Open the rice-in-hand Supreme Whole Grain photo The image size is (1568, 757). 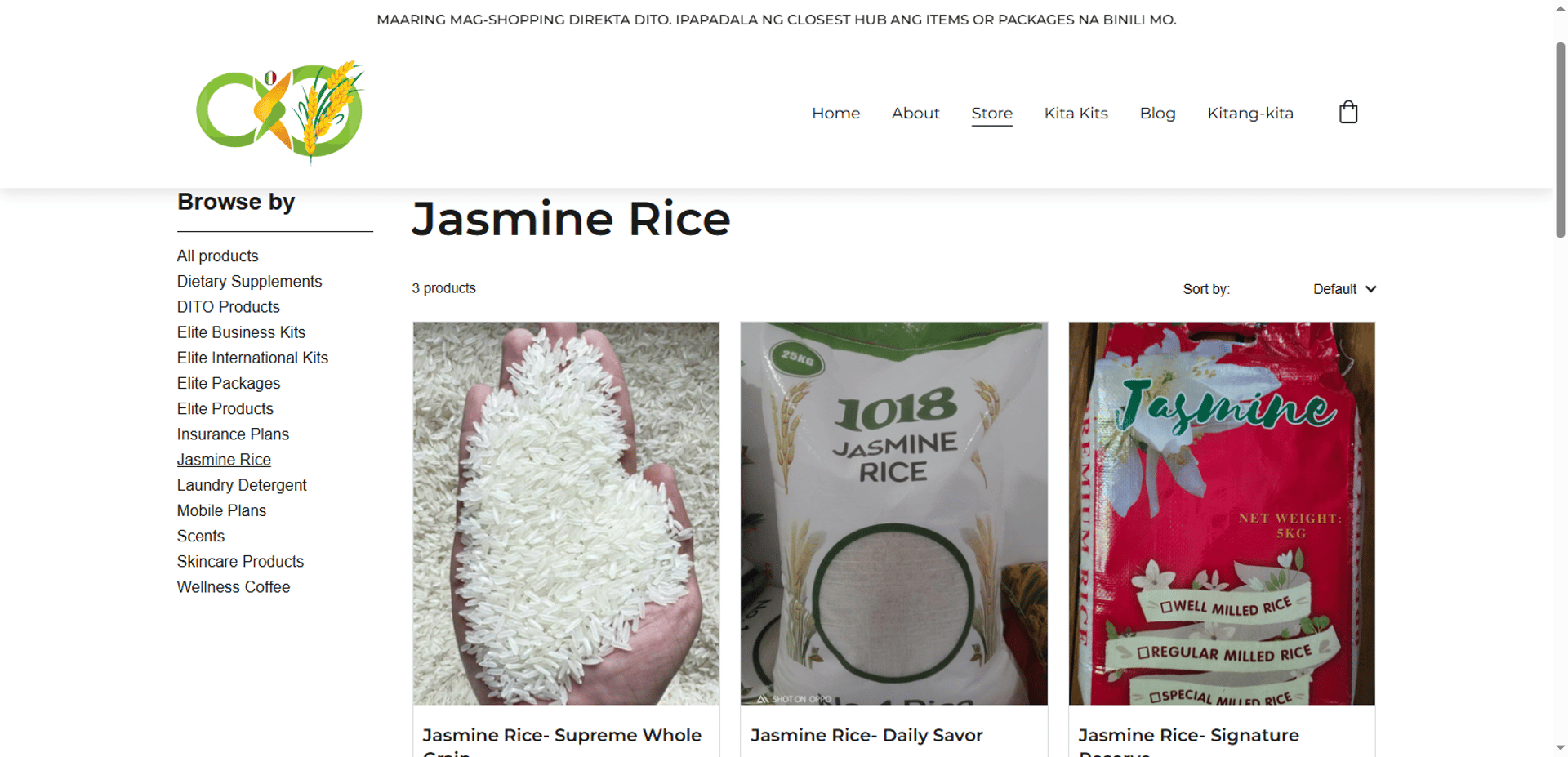point(566,513)
